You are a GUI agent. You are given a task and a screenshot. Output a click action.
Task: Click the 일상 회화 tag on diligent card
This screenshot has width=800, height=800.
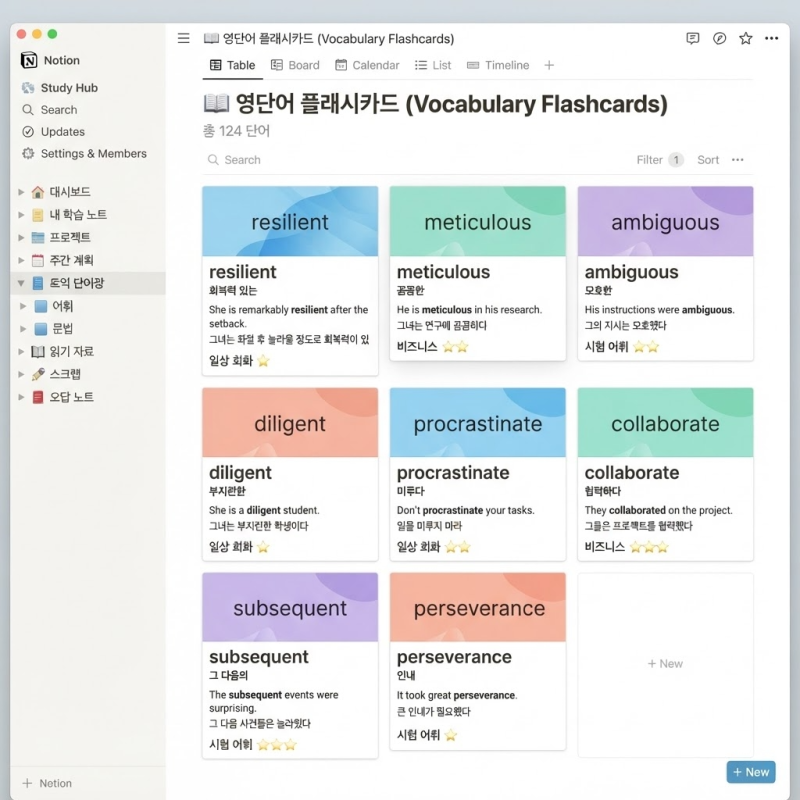(231, 547)
